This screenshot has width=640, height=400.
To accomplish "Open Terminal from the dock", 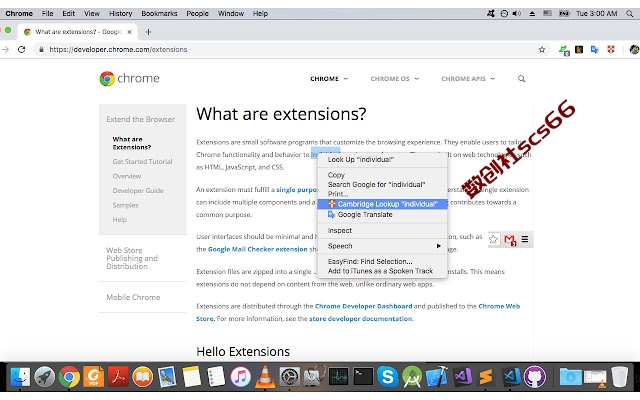I will click(363, 377).
